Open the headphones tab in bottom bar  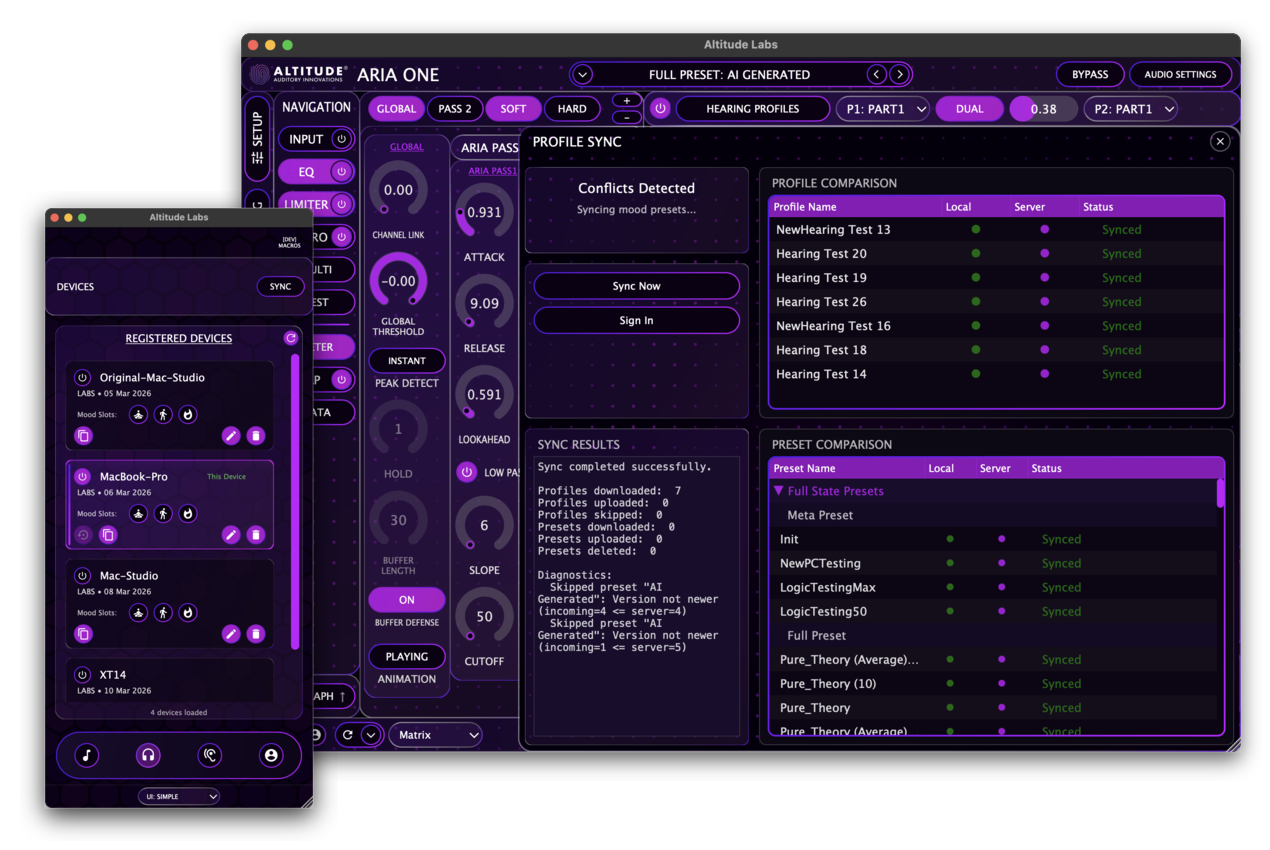coord(148,756)
